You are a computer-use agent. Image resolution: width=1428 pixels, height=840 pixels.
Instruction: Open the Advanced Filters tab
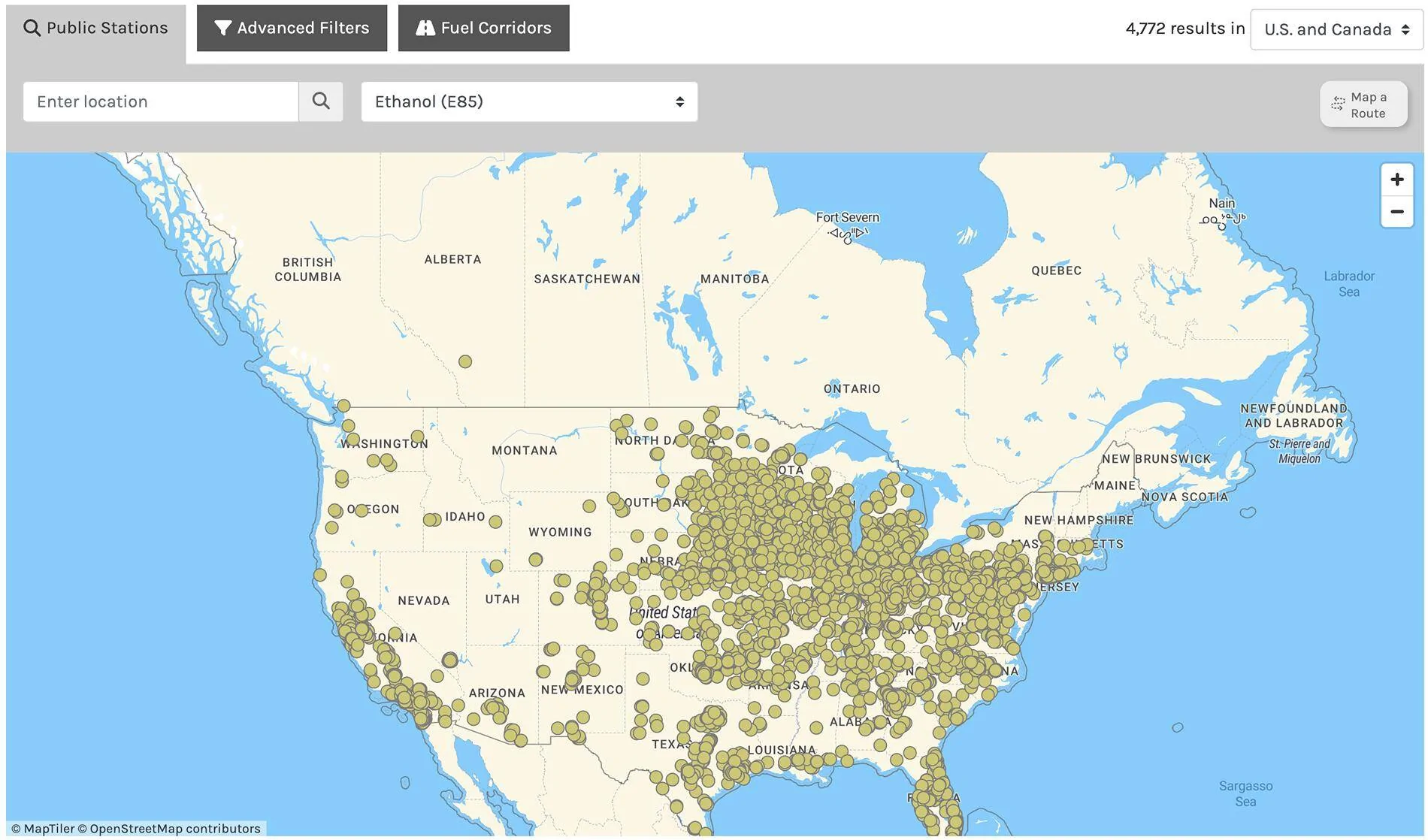292,28
